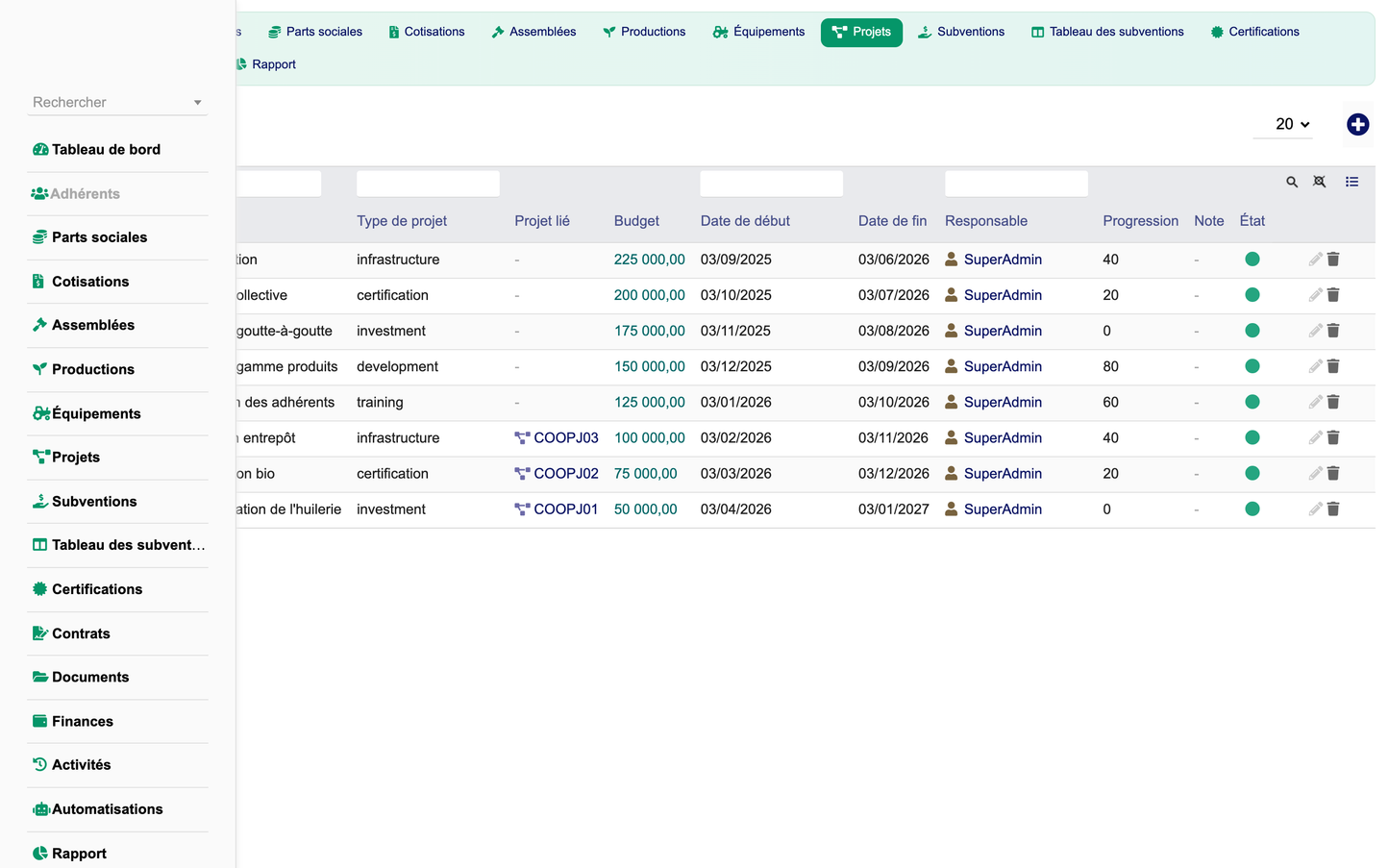The height and width of the screenshot is (868, 1389).
Task: Delete the 75 000,00 budget project
Action: (x=1333, y=473)
